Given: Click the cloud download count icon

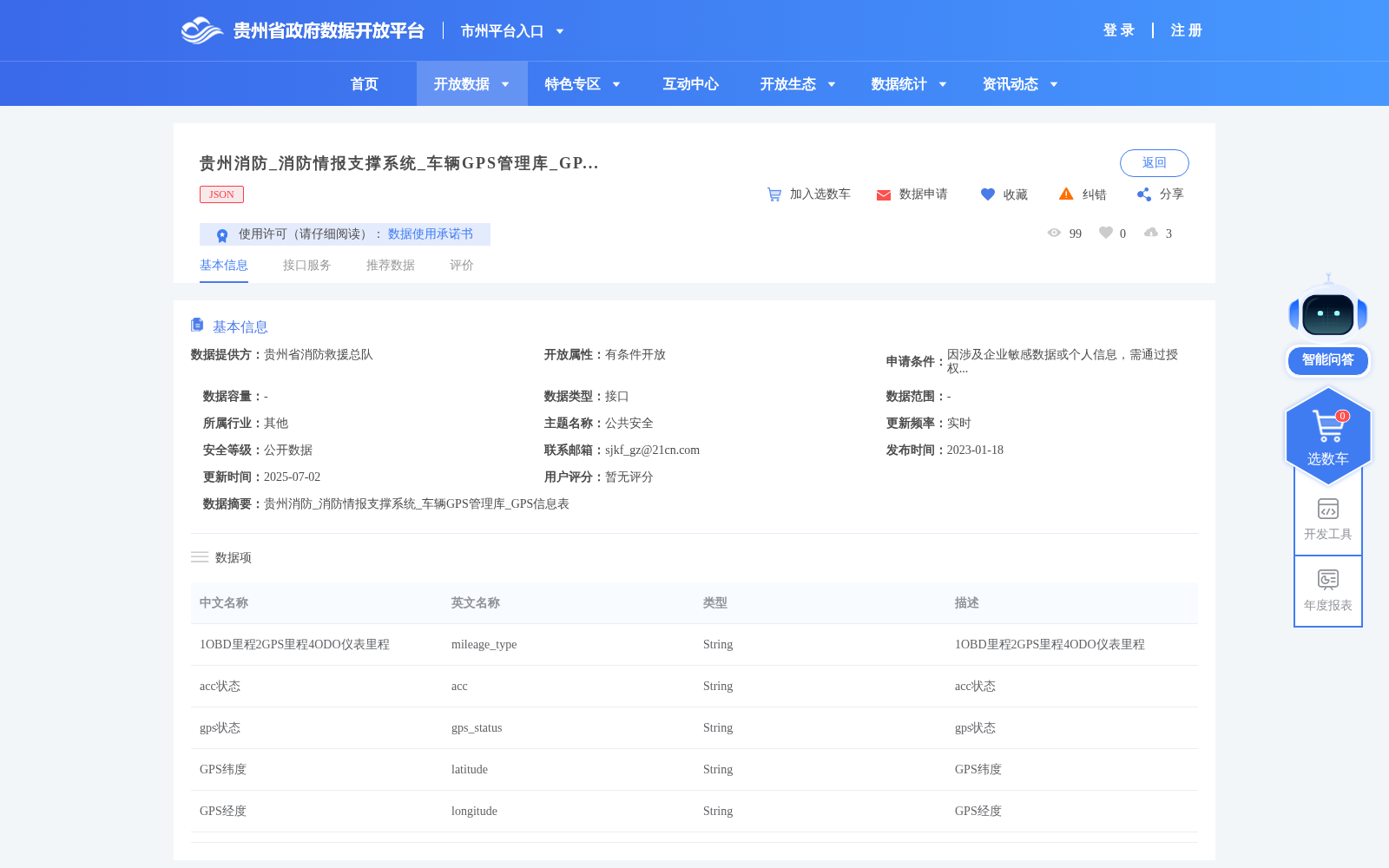Looking at the screenshot, I should (x=1151, y=233).
